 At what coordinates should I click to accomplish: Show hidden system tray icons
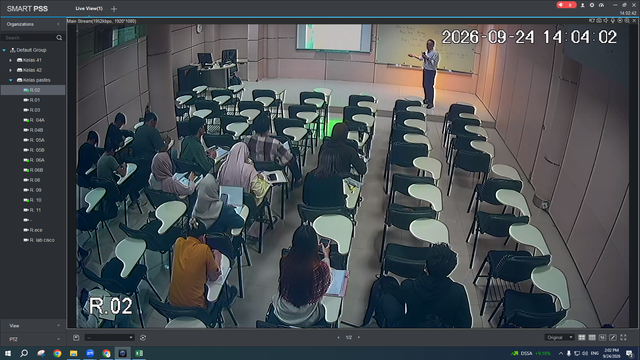pos(561,353)
